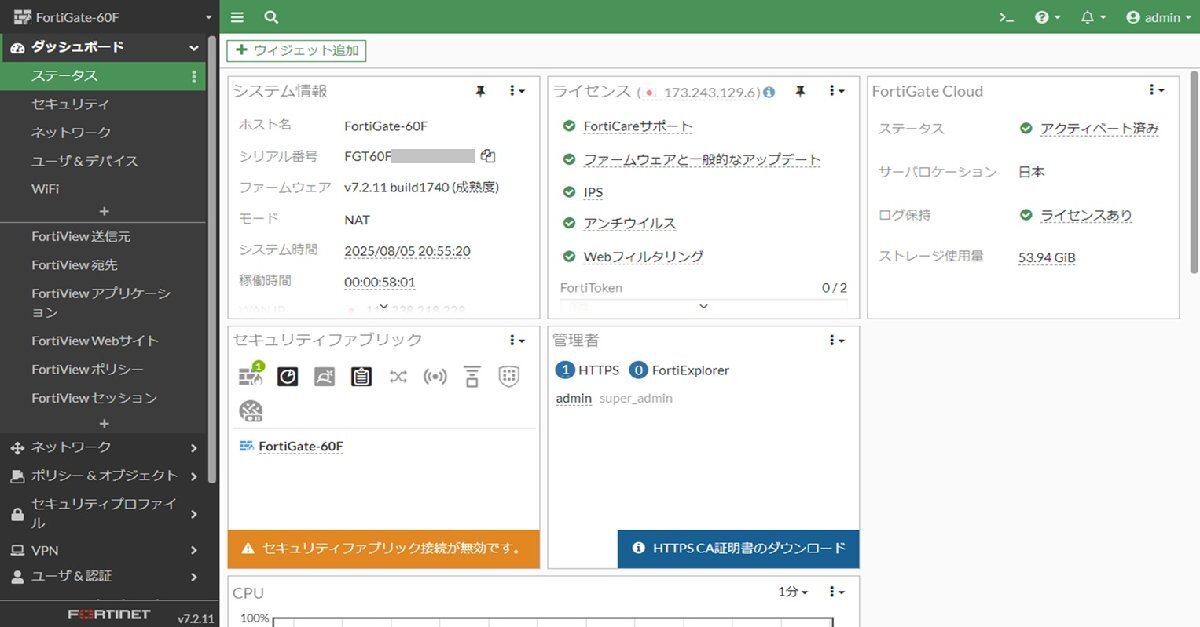Click HTTPS CA証明書のダウンロード banner
Screen dimensions: 1200x627
tap(738, 549)
